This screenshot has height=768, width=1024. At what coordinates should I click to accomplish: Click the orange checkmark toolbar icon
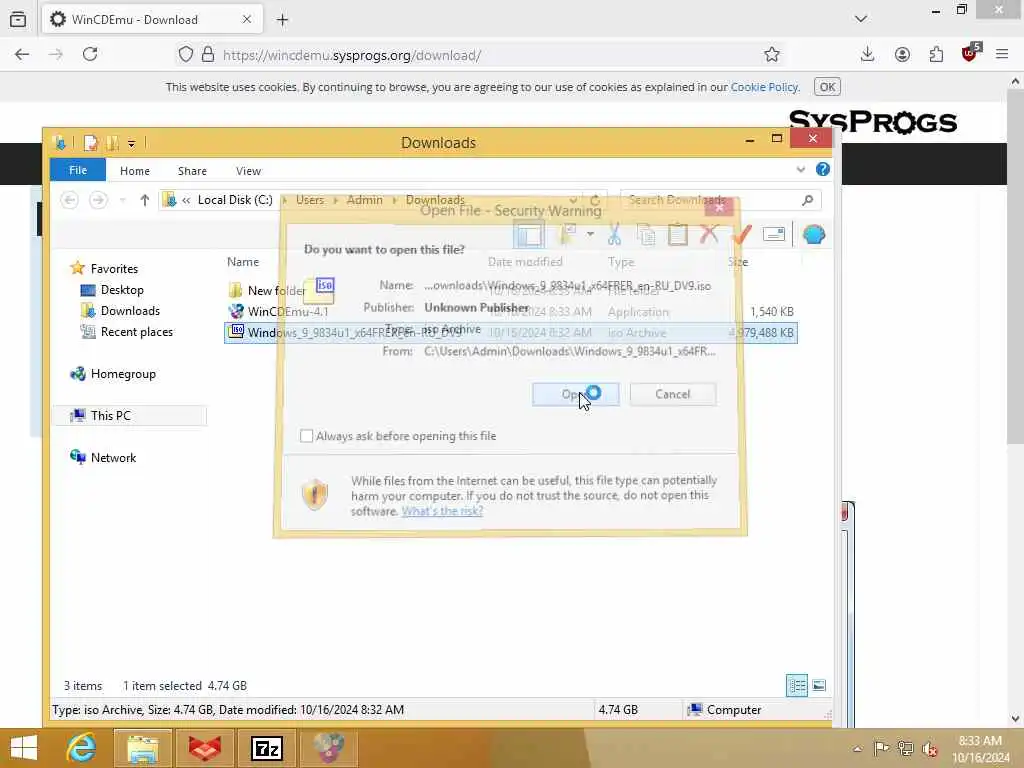pos(742,234)
